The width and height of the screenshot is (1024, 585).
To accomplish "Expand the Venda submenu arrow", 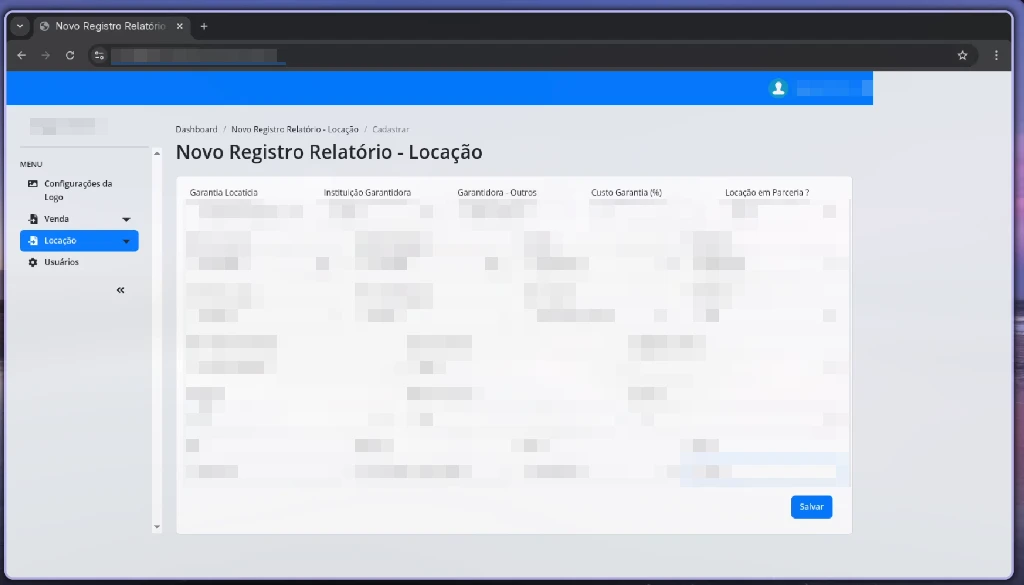I will click(x=127, y=219).
